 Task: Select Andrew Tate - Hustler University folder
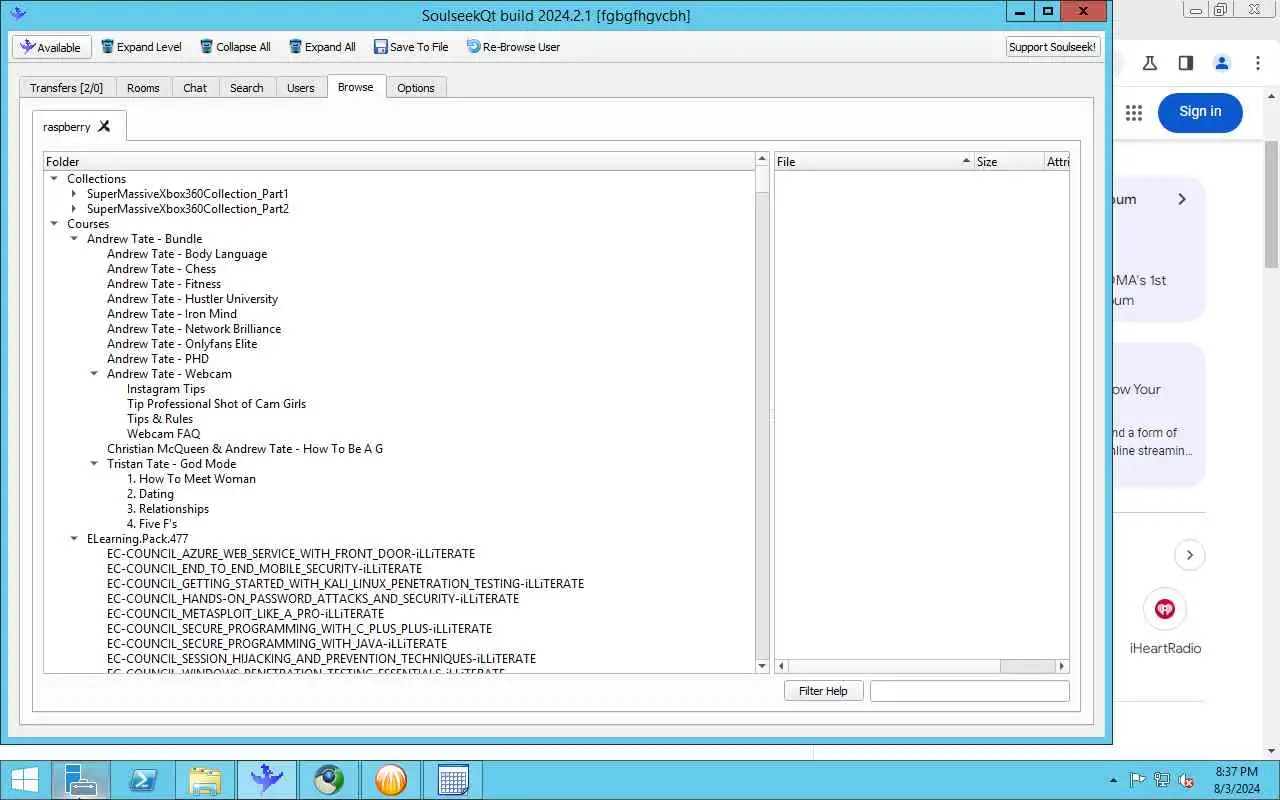pos(192,299)
